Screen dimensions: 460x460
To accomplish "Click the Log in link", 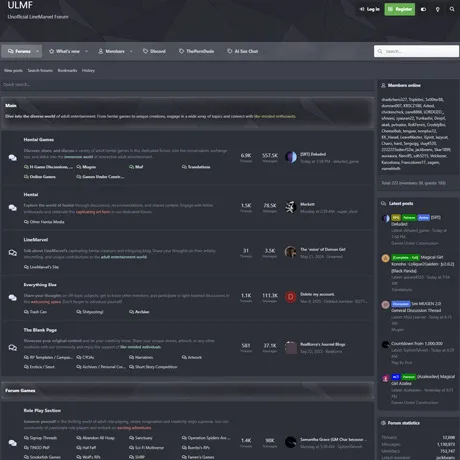I will tap(370, 9).
